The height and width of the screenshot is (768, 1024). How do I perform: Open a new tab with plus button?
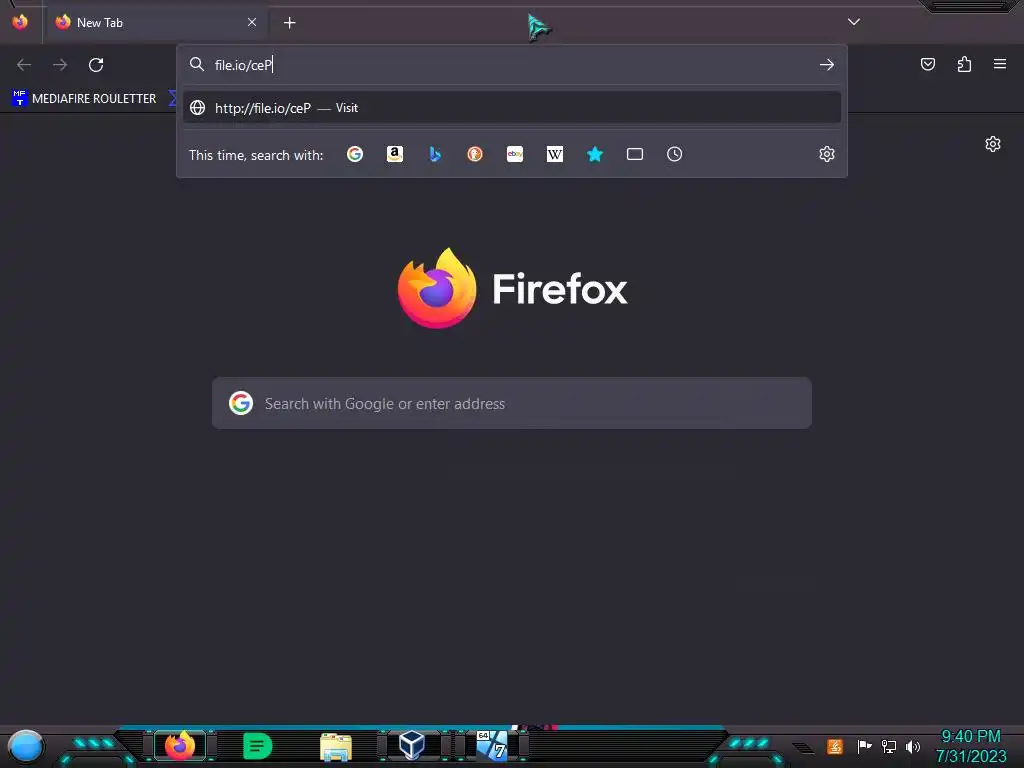[x=289, y=23]
